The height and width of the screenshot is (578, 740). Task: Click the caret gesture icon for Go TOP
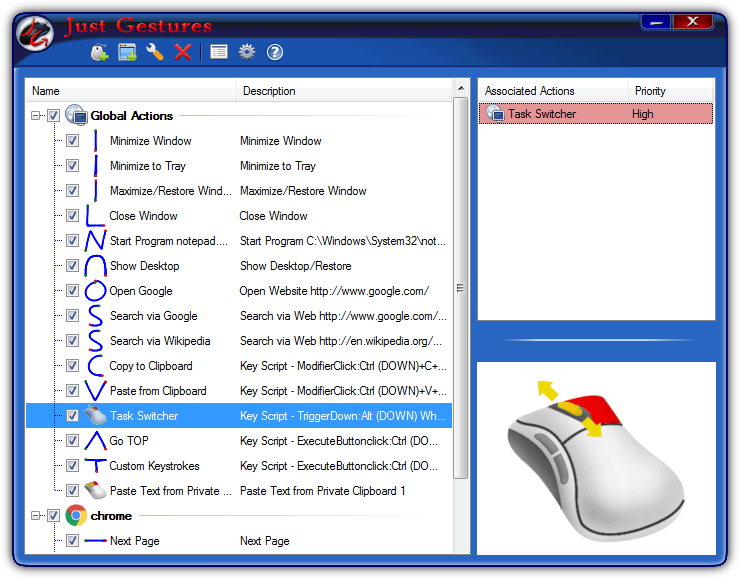95,440
